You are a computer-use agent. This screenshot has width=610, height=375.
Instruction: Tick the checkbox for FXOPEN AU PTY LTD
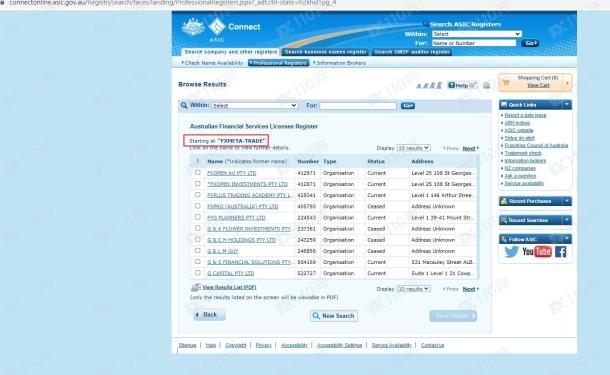(198, 172)
